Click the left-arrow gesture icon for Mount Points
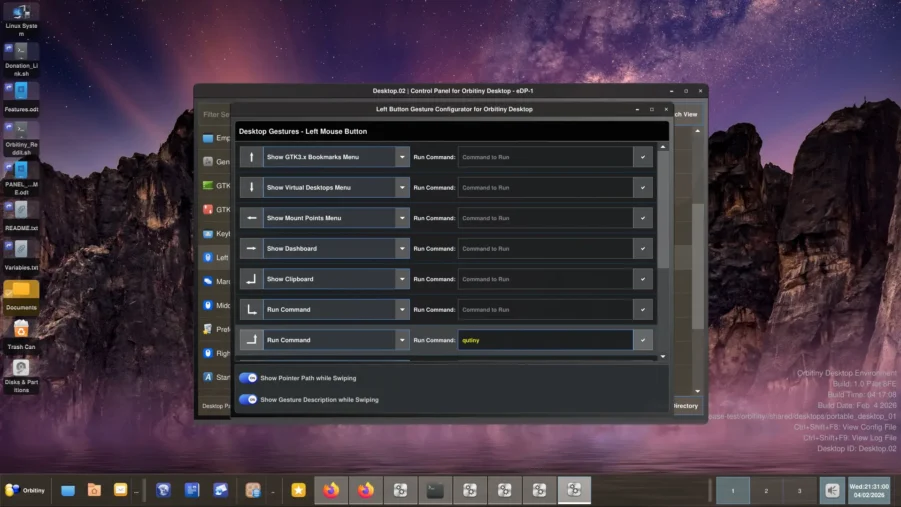Viewport: 901px width, 507px height. pyautogui.click(x=251, y=218)
